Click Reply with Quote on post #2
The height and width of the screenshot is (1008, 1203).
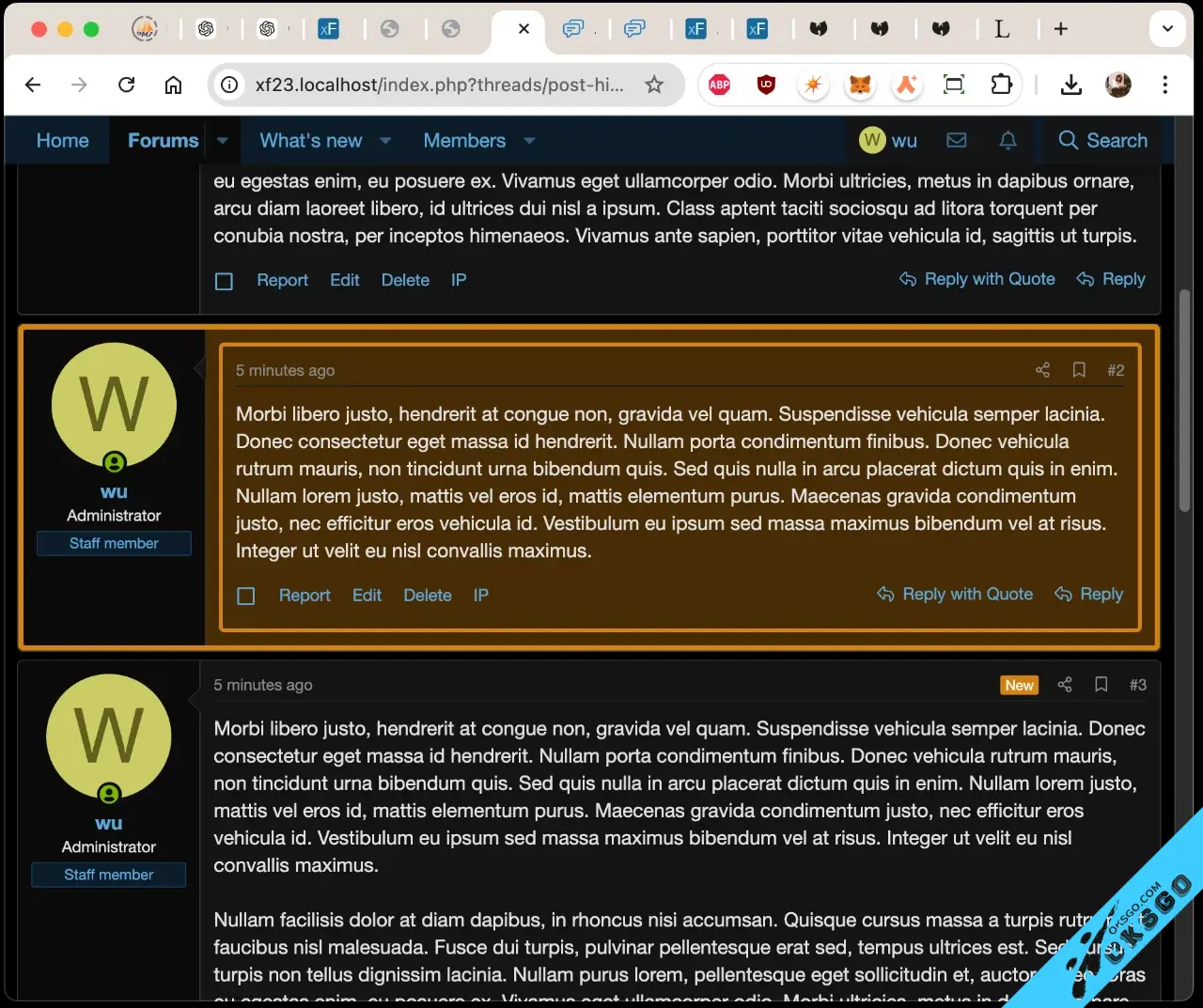tap(955, 595)
